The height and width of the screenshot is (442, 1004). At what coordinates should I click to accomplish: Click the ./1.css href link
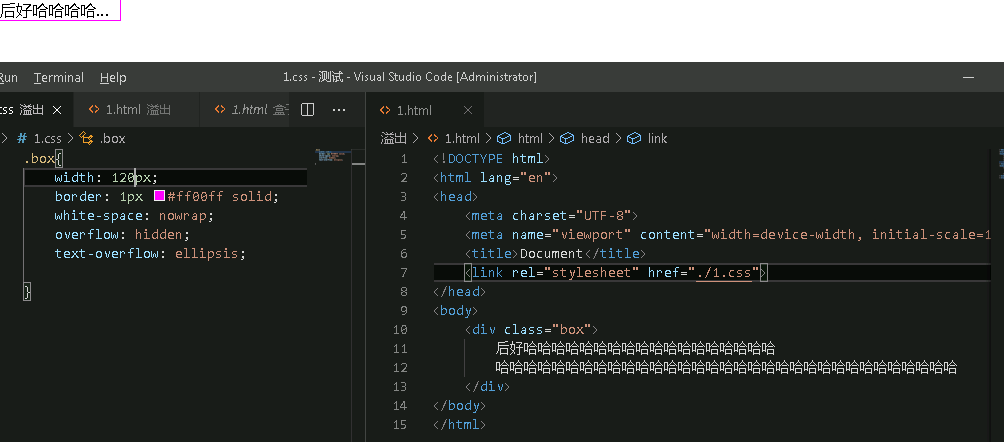[x=724, y=273]
